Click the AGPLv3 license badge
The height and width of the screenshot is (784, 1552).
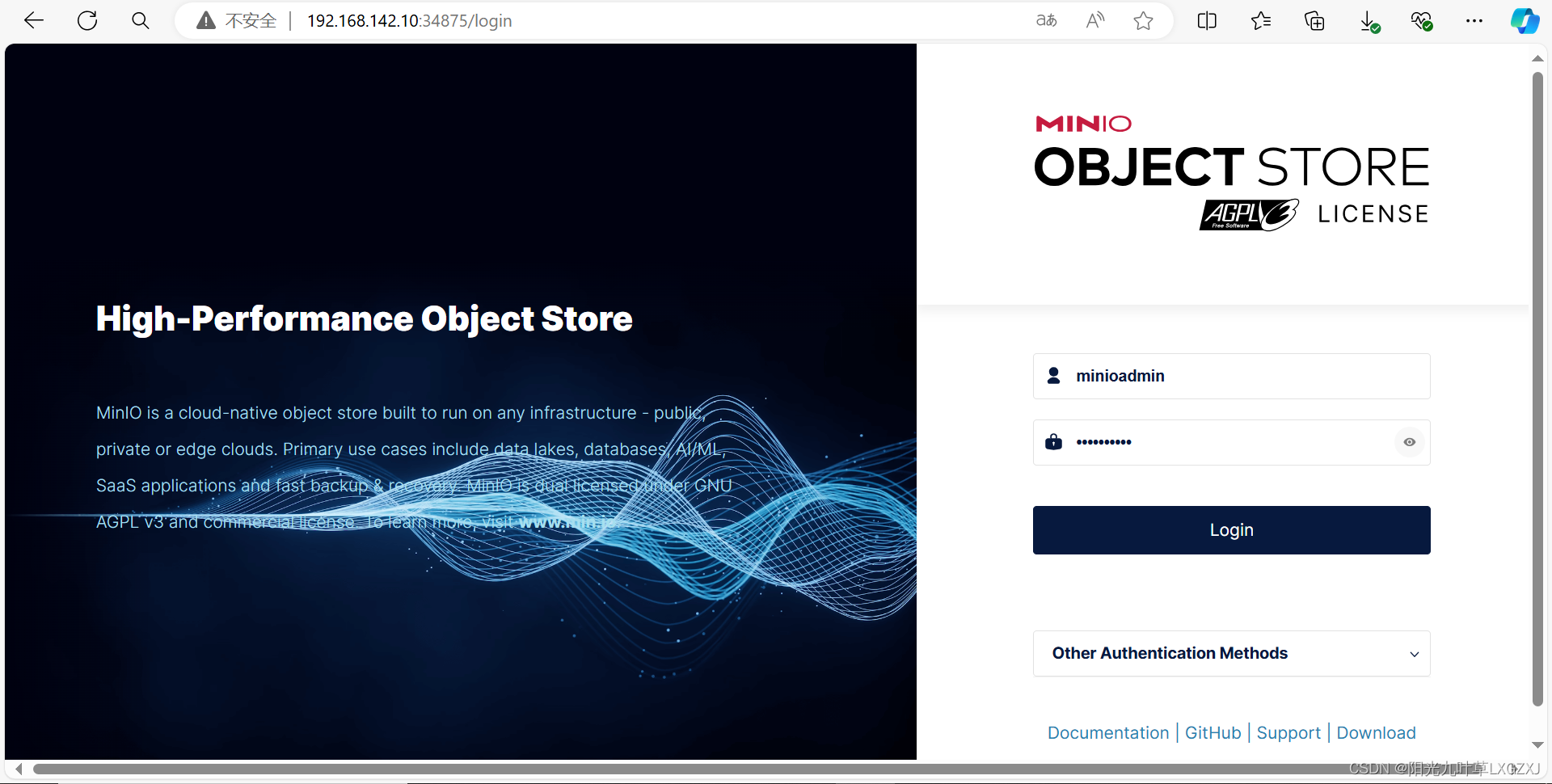point(1249,215)
